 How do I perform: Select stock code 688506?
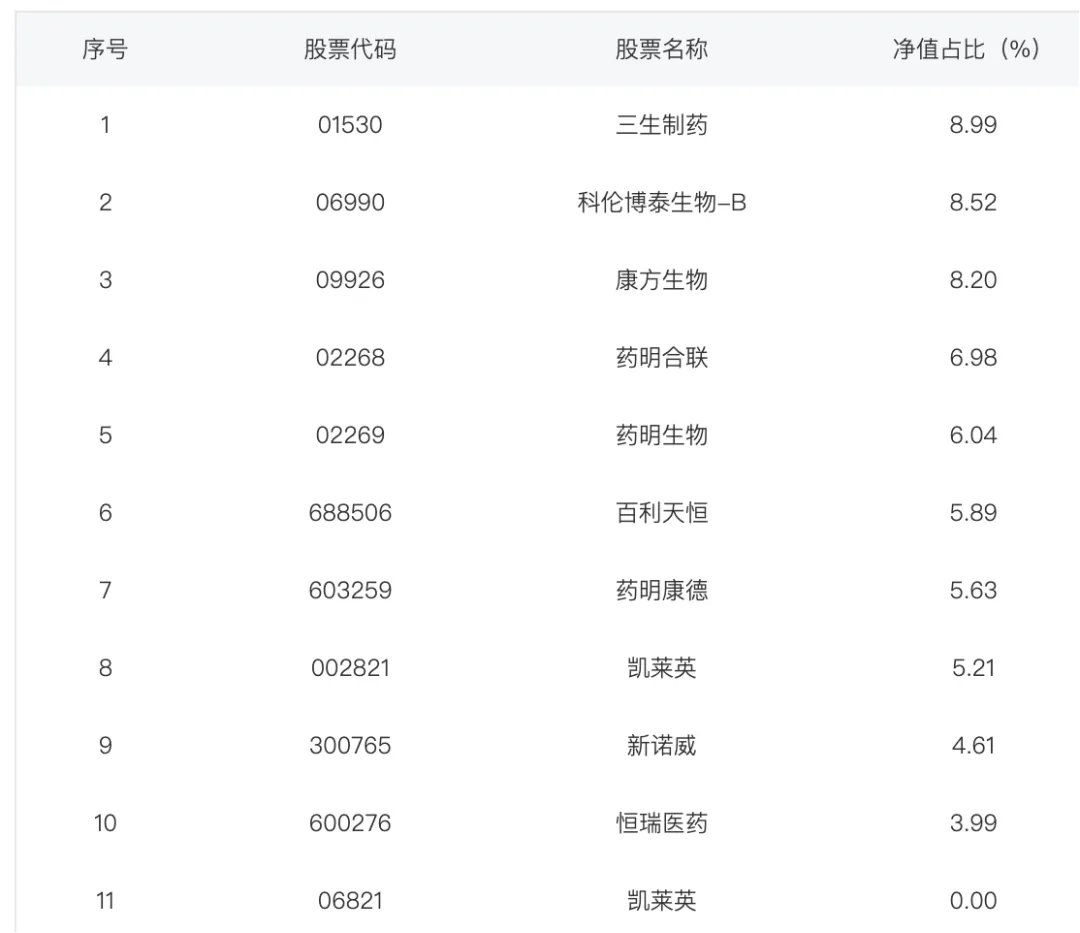(350, 513)
